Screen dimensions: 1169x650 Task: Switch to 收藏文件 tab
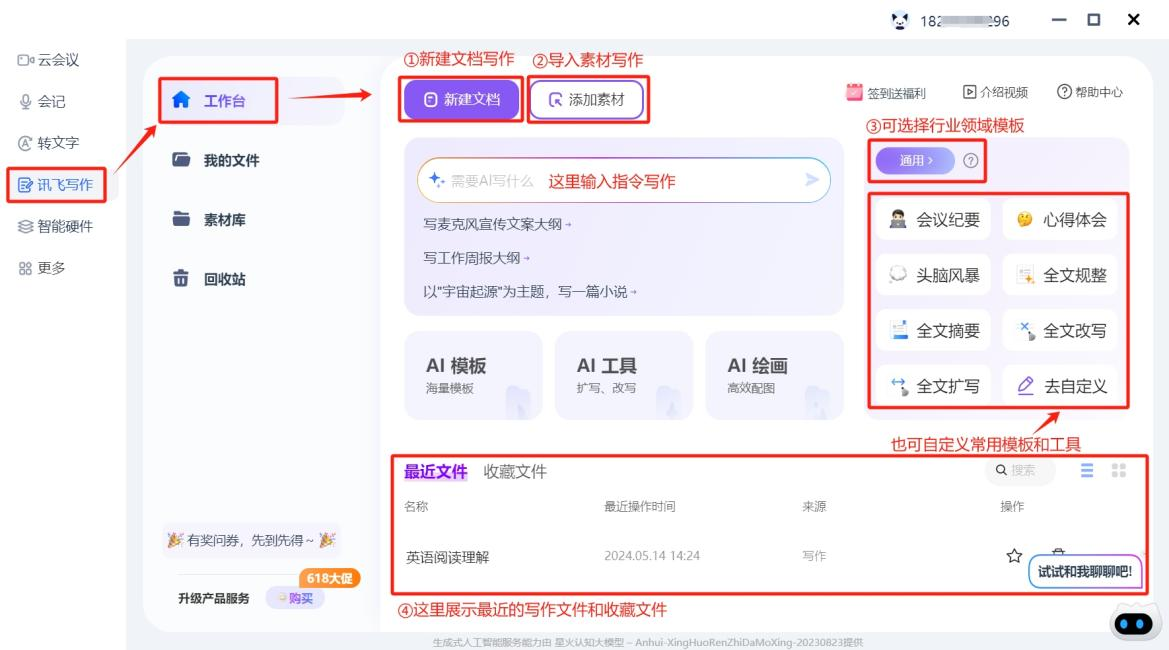pyautogui.click(x=514, y=471)
